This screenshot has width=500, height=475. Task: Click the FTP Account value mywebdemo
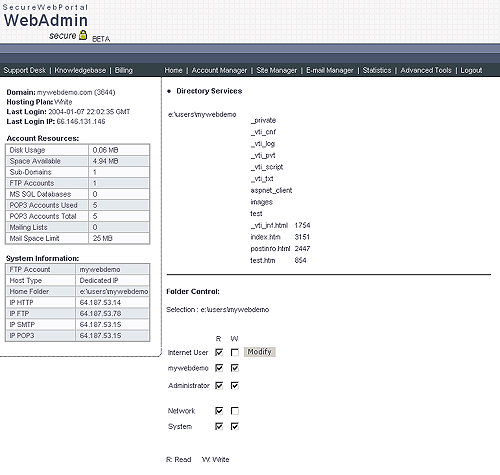[x=100, y=269]
